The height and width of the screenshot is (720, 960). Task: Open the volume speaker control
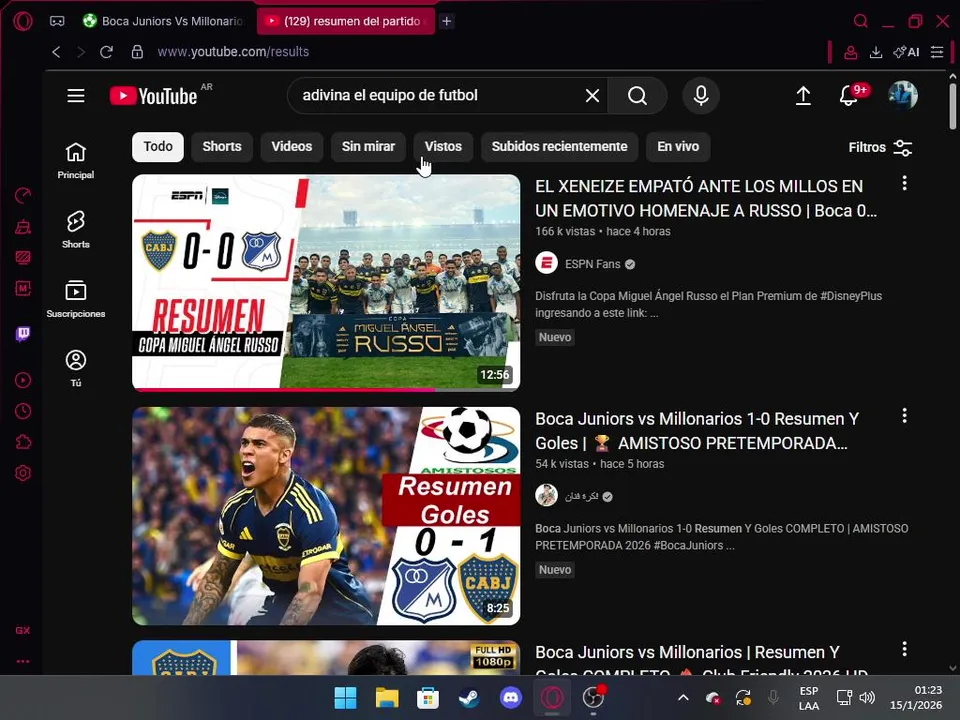[867, 697]
